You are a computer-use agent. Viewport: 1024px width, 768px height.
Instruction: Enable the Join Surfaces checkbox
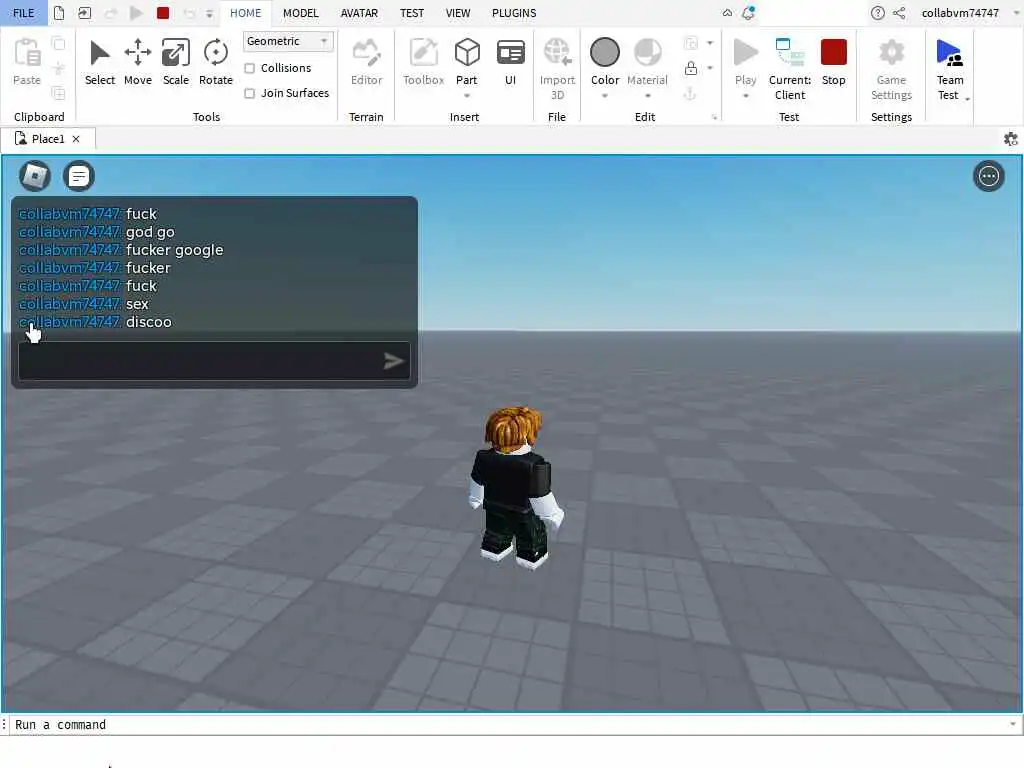click(x=249, y=93)
